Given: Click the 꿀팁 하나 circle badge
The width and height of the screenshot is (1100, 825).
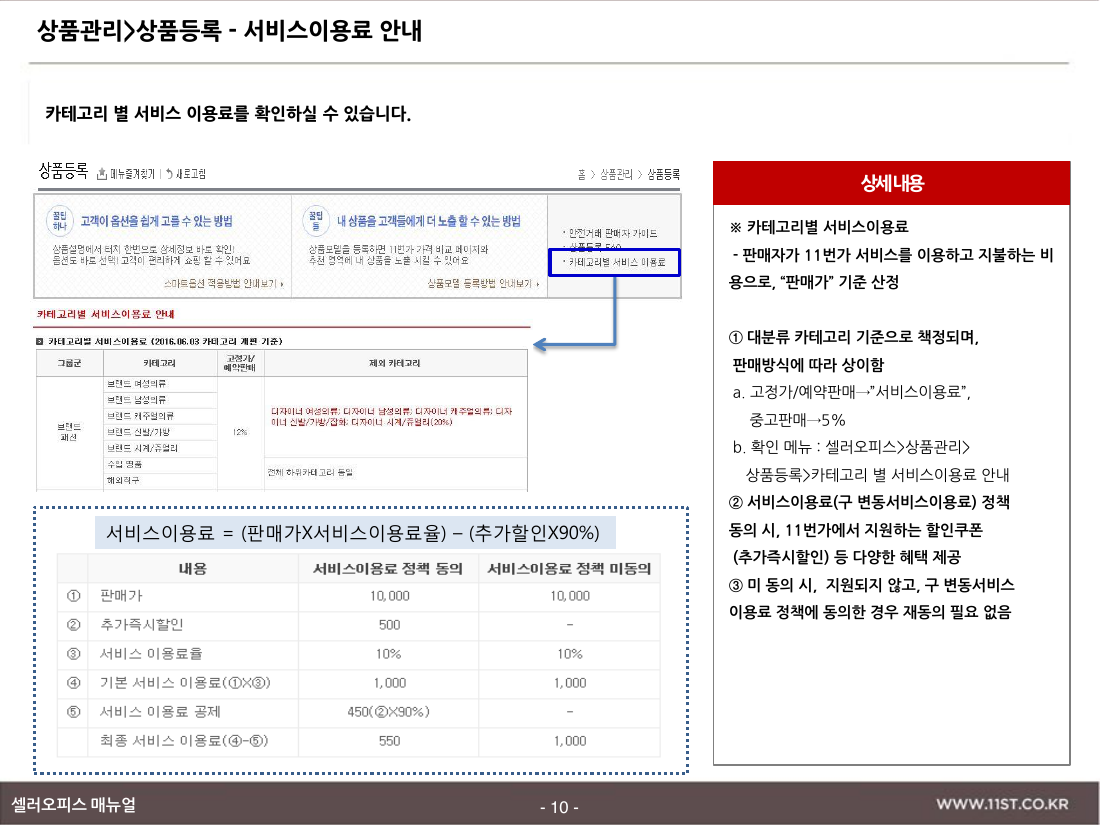Looking at the screenshot, I should [x=60, y=221].
